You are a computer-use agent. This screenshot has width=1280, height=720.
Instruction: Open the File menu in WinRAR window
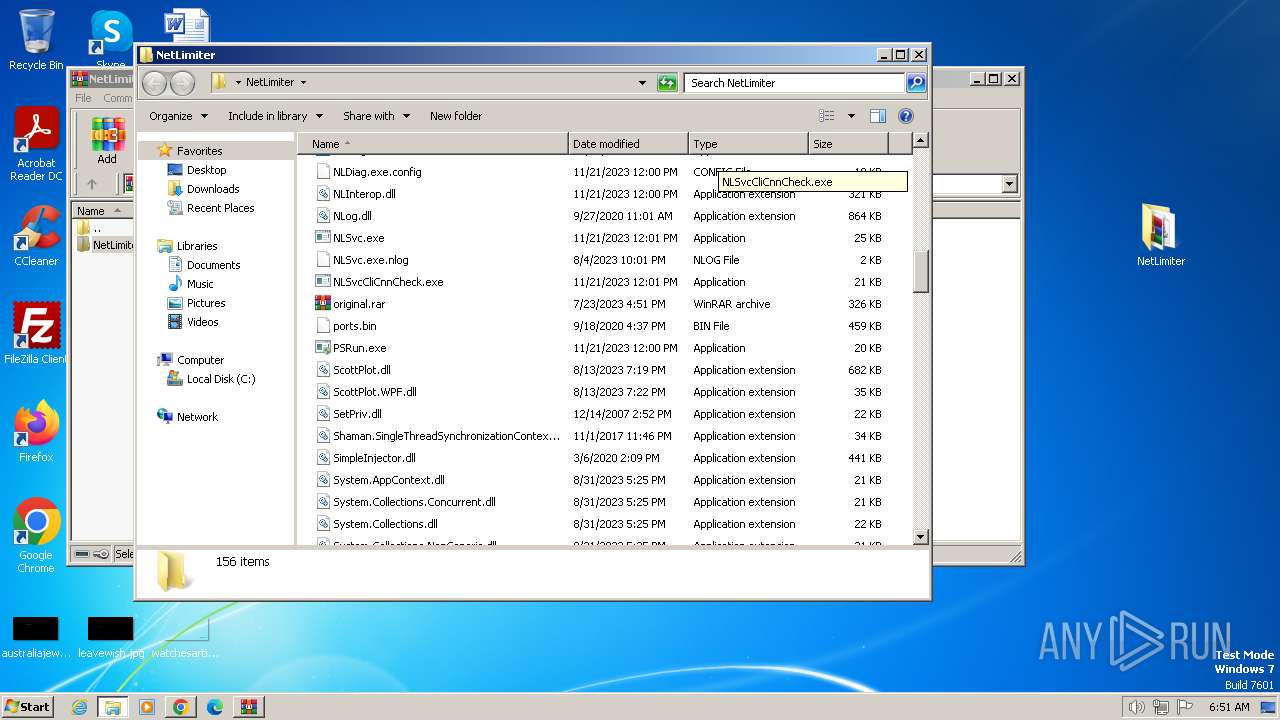(x=83, y=98)
